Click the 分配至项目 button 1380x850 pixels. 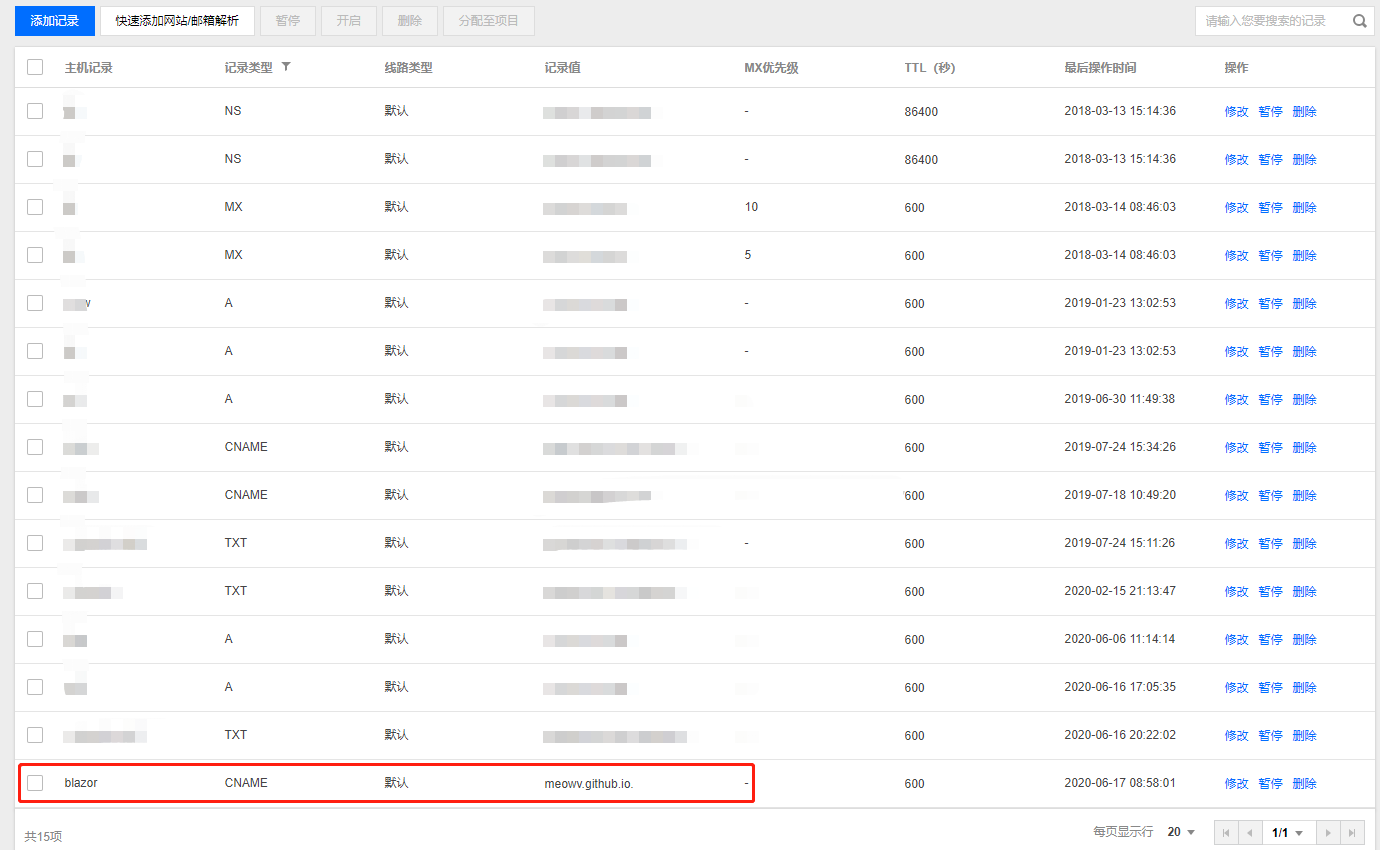[x=489, y=21]
